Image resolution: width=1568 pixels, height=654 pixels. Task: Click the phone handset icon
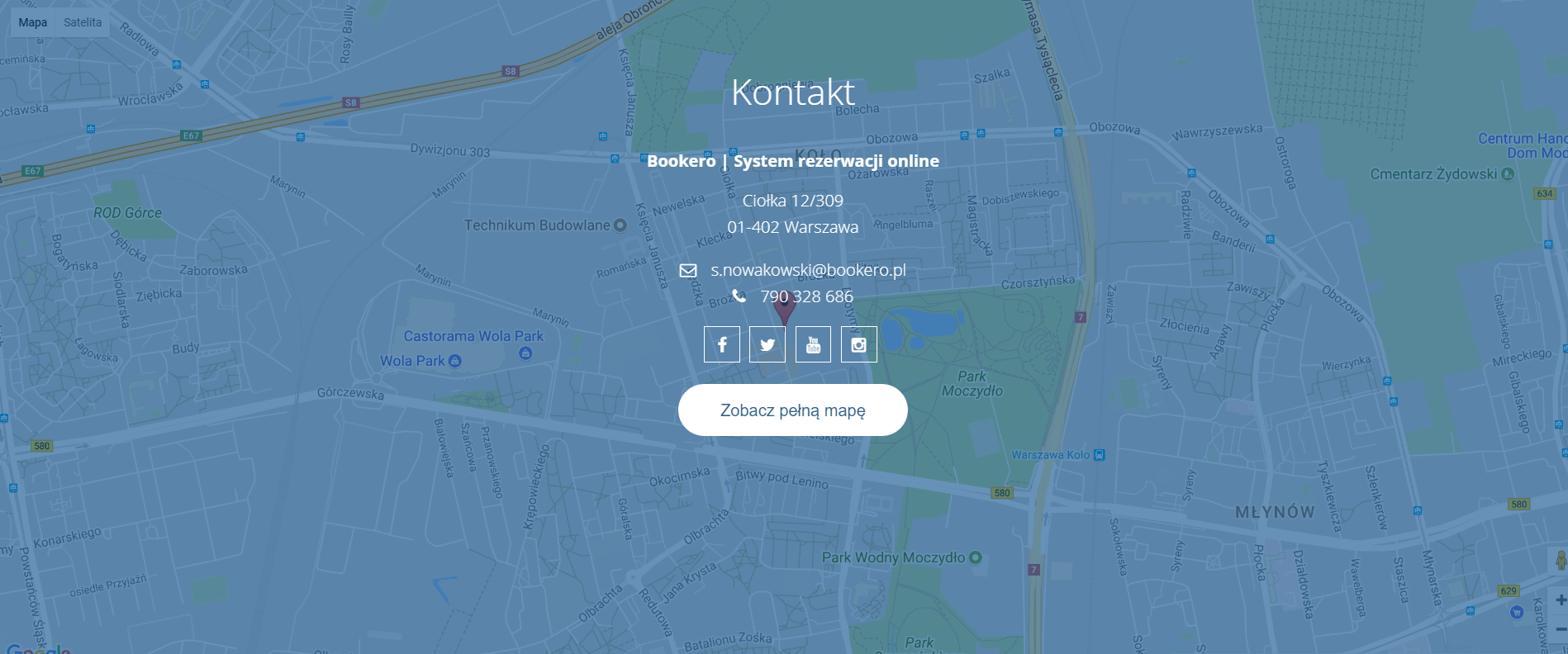click(739, 296)
